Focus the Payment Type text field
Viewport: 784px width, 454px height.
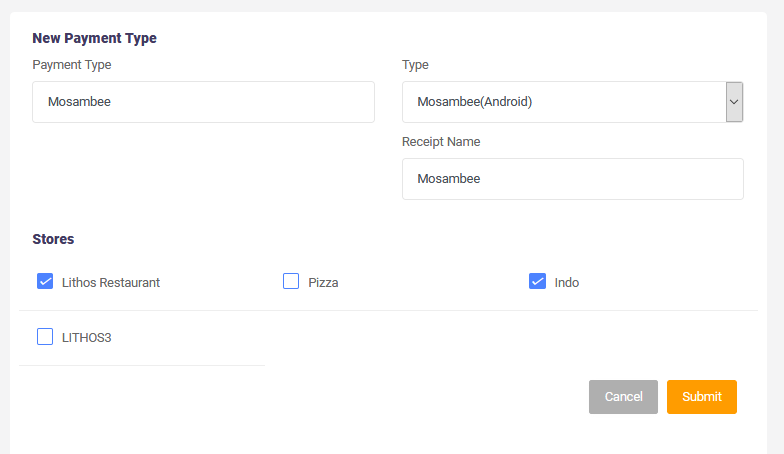coord(204,102)
